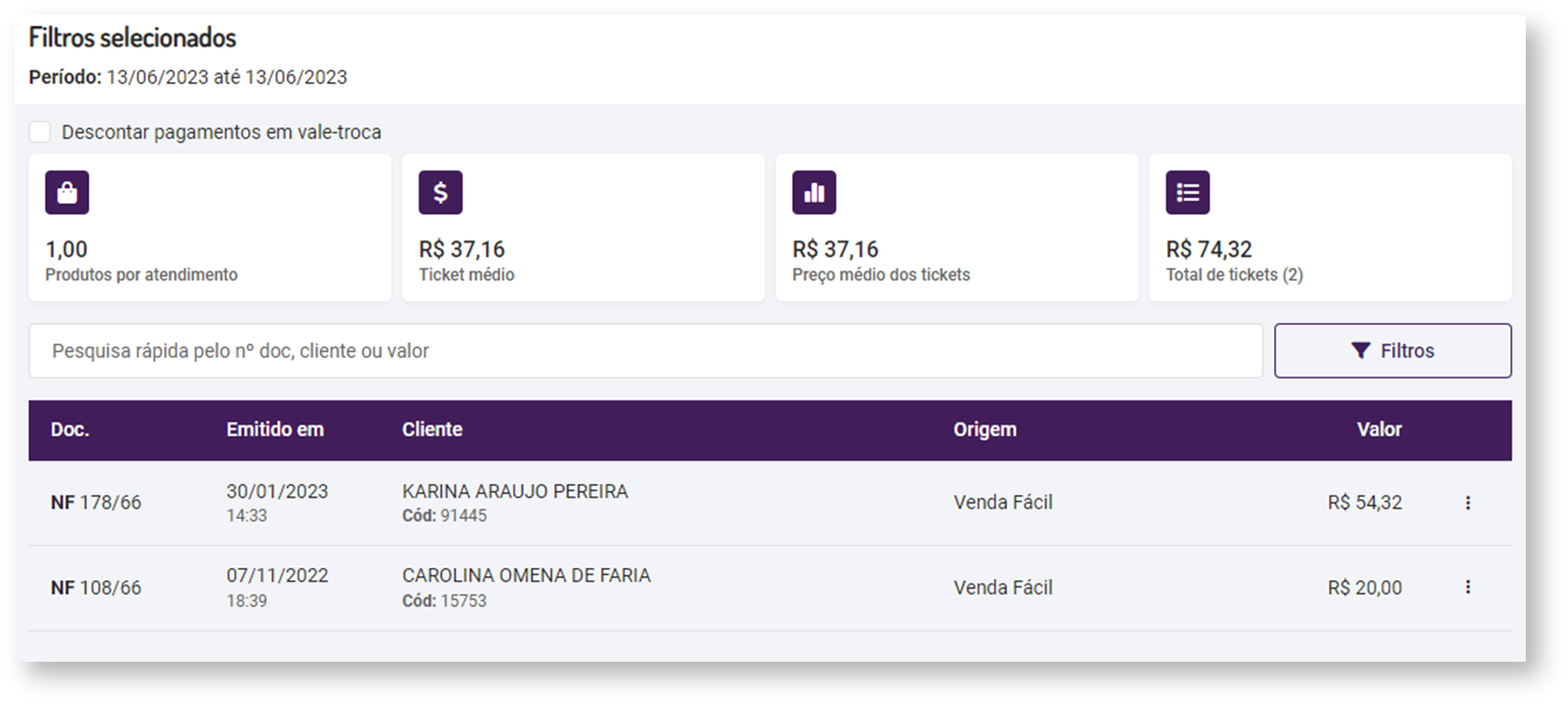This screenshot has height=704, width=1568.
Task: Click the Total de tickets card
Action: point(1330,228)
